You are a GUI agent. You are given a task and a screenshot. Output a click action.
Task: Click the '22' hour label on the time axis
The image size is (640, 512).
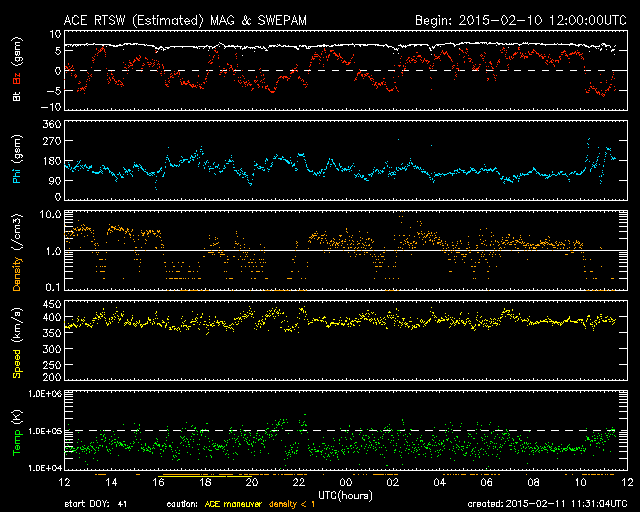click(299, 483)
